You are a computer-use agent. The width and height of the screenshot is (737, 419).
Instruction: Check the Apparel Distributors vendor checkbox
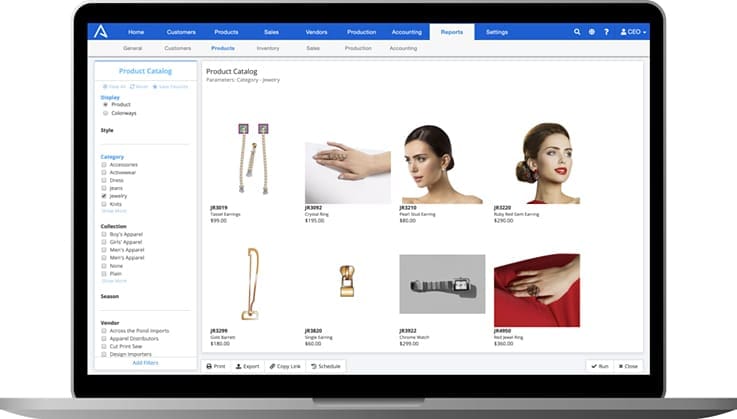[x=104, y=339]
